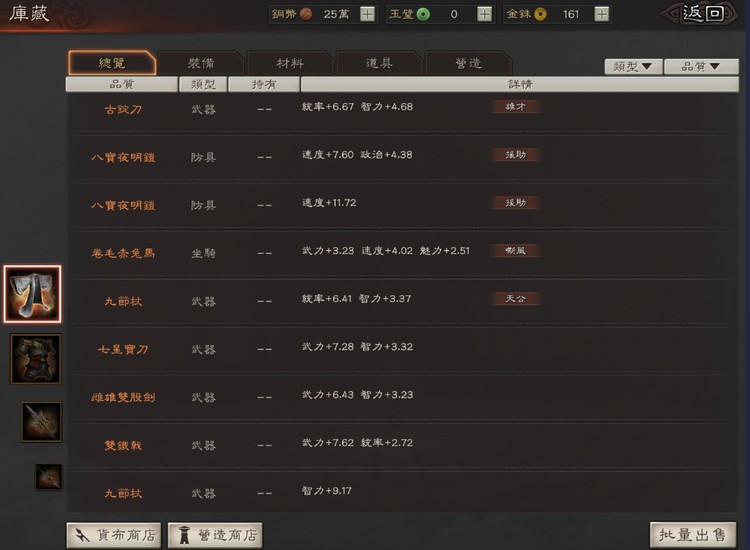Sort by the 品質 column header
The height and width of the screenshot is (550, 750).
[x=121, y=84]
